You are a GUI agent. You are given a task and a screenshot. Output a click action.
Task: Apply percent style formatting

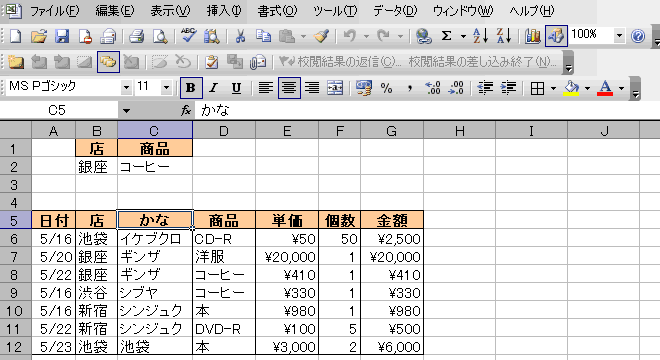tap(386, 88)
